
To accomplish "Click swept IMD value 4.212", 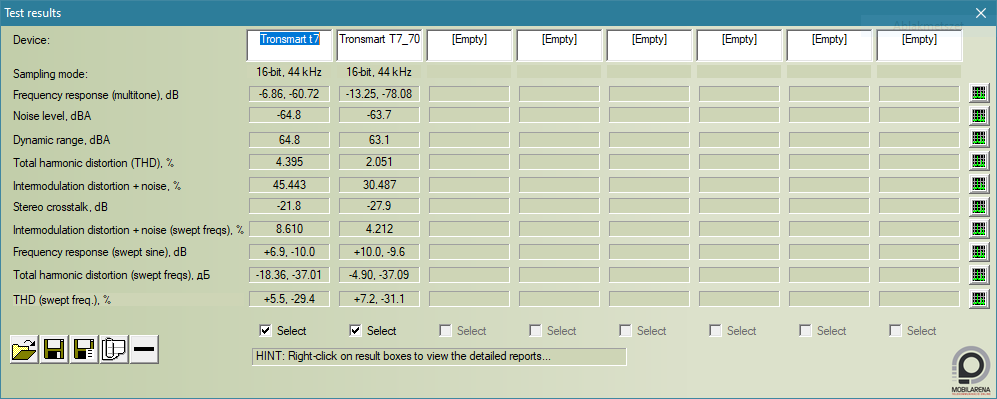I will [x=379, y=229].
